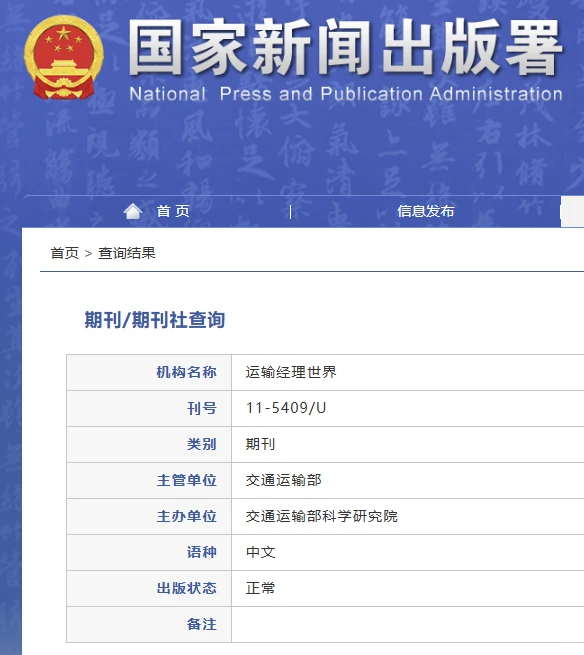Select the 中文 language value
This screenshot has height=655, width=584.
[x=260, y=552]
